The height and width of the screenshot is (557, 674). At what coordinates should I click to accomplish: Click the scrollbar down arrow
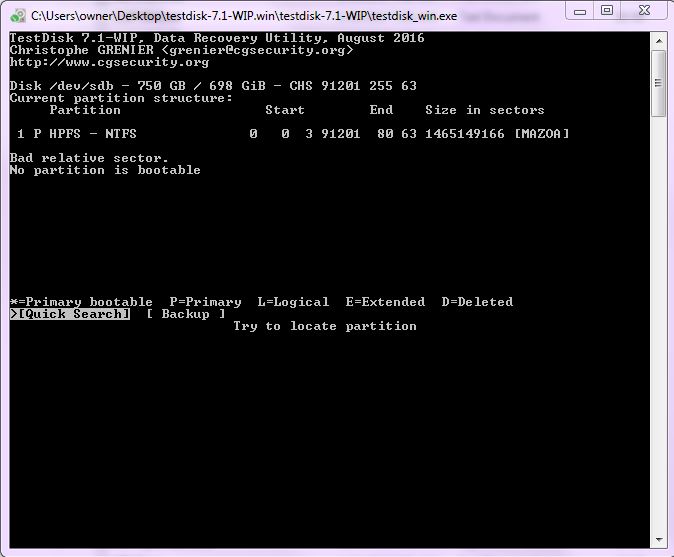(659, 540)
